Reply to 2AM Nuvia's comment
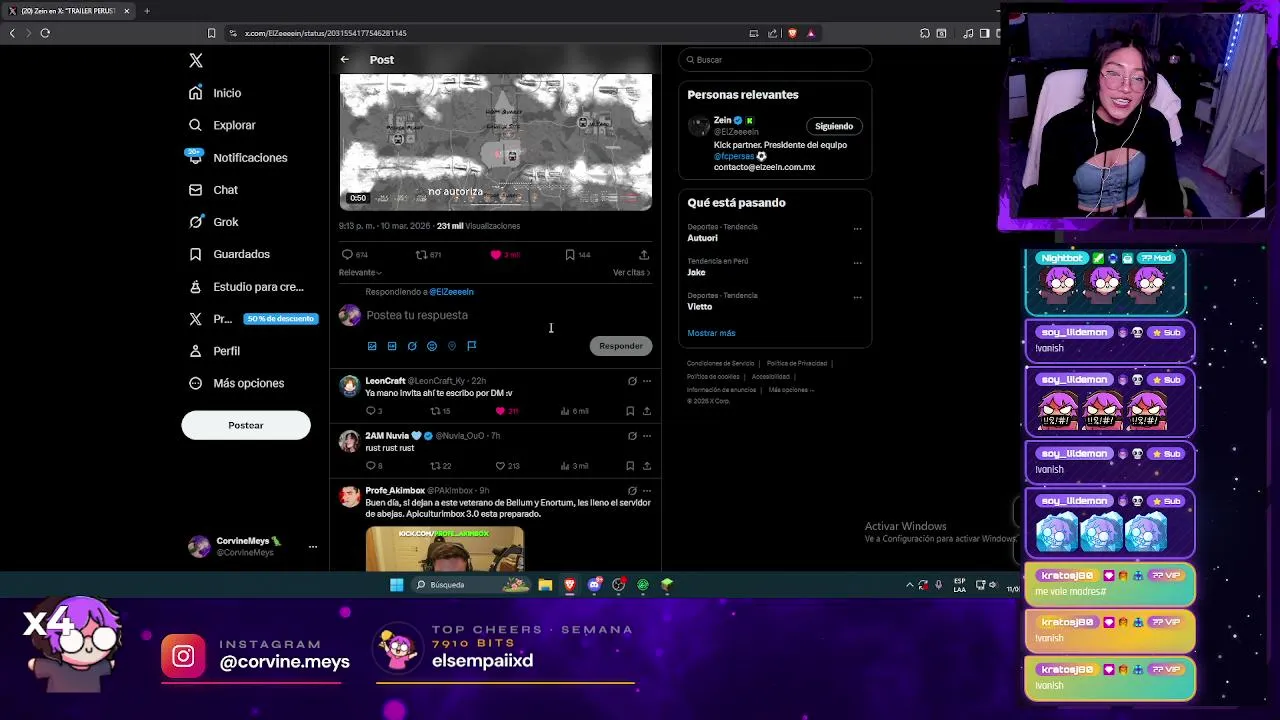The width and height of the screenshot is (1280, 720). (x=373, y=466)
